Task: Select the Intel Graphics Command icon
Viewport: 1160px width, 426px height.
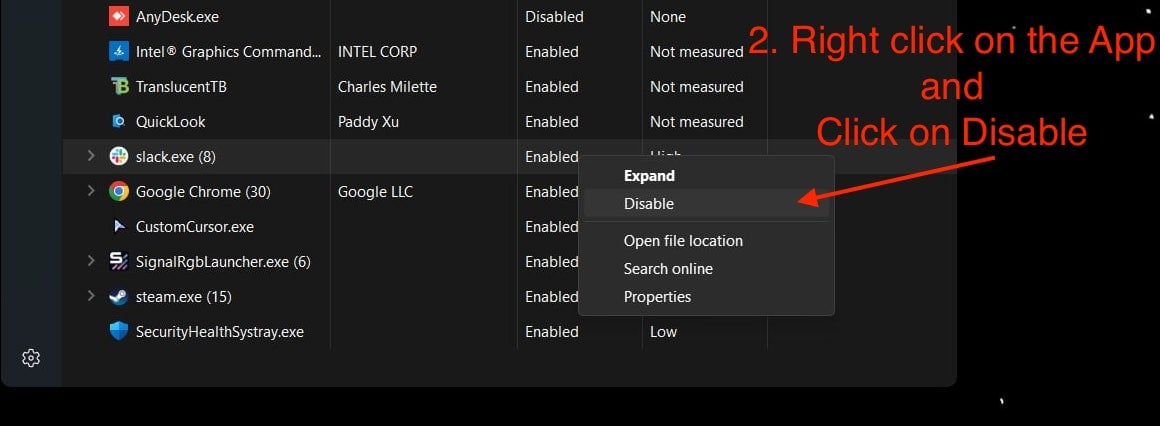Action: [x=118, y=52]
